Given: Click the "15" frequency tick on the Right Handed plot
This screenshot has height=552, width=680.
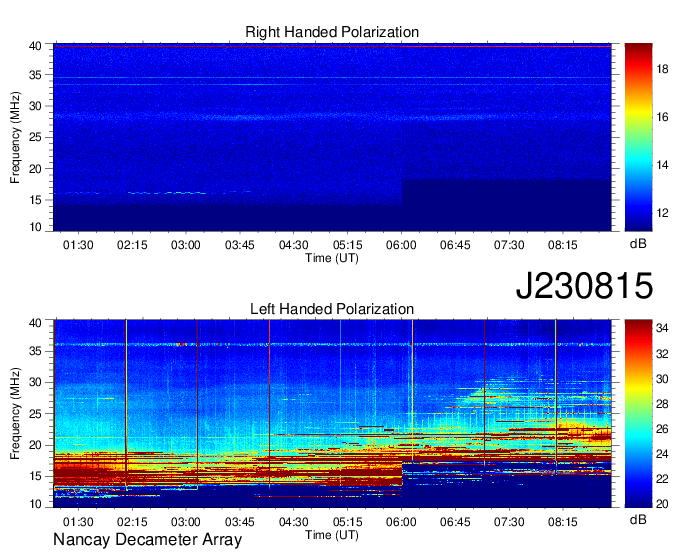Looking at the screenshot, I should pyautogui.click(x=35, y=200).
